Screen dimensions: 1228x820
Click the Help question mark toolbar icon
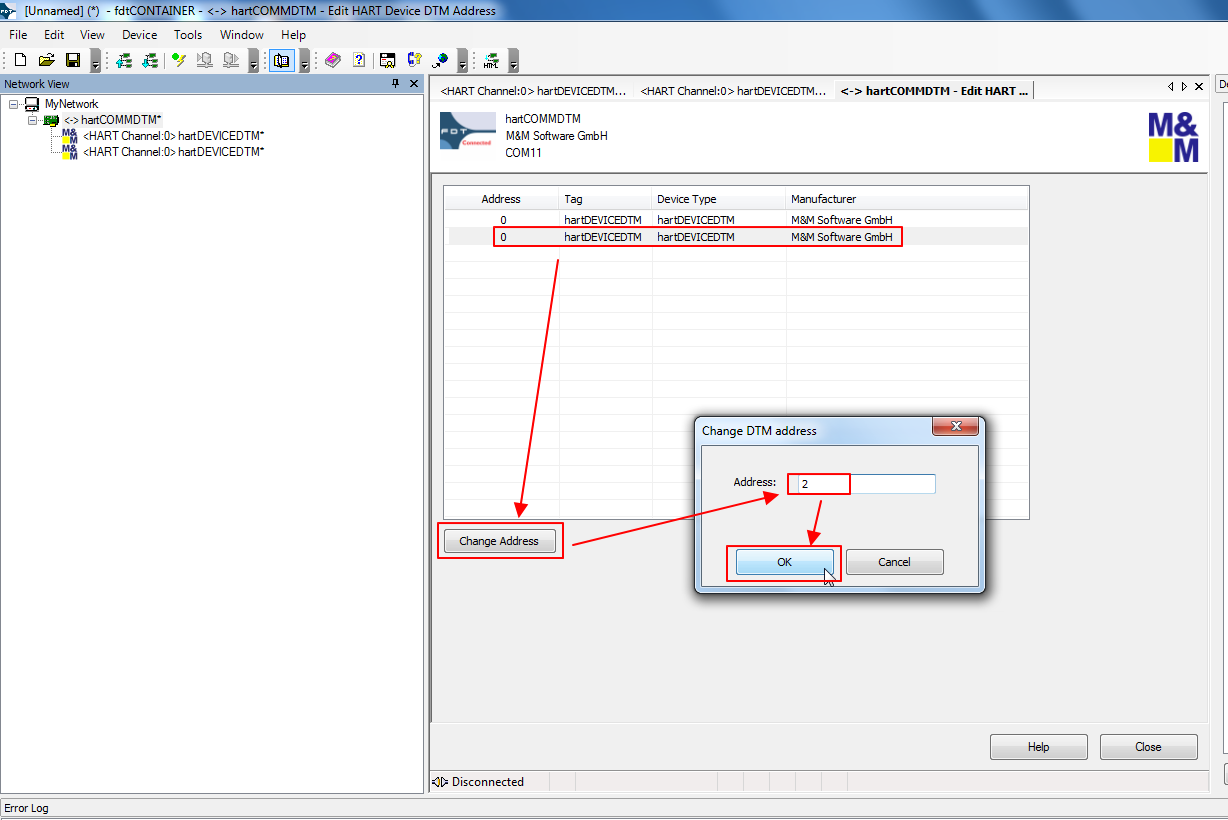359,60
